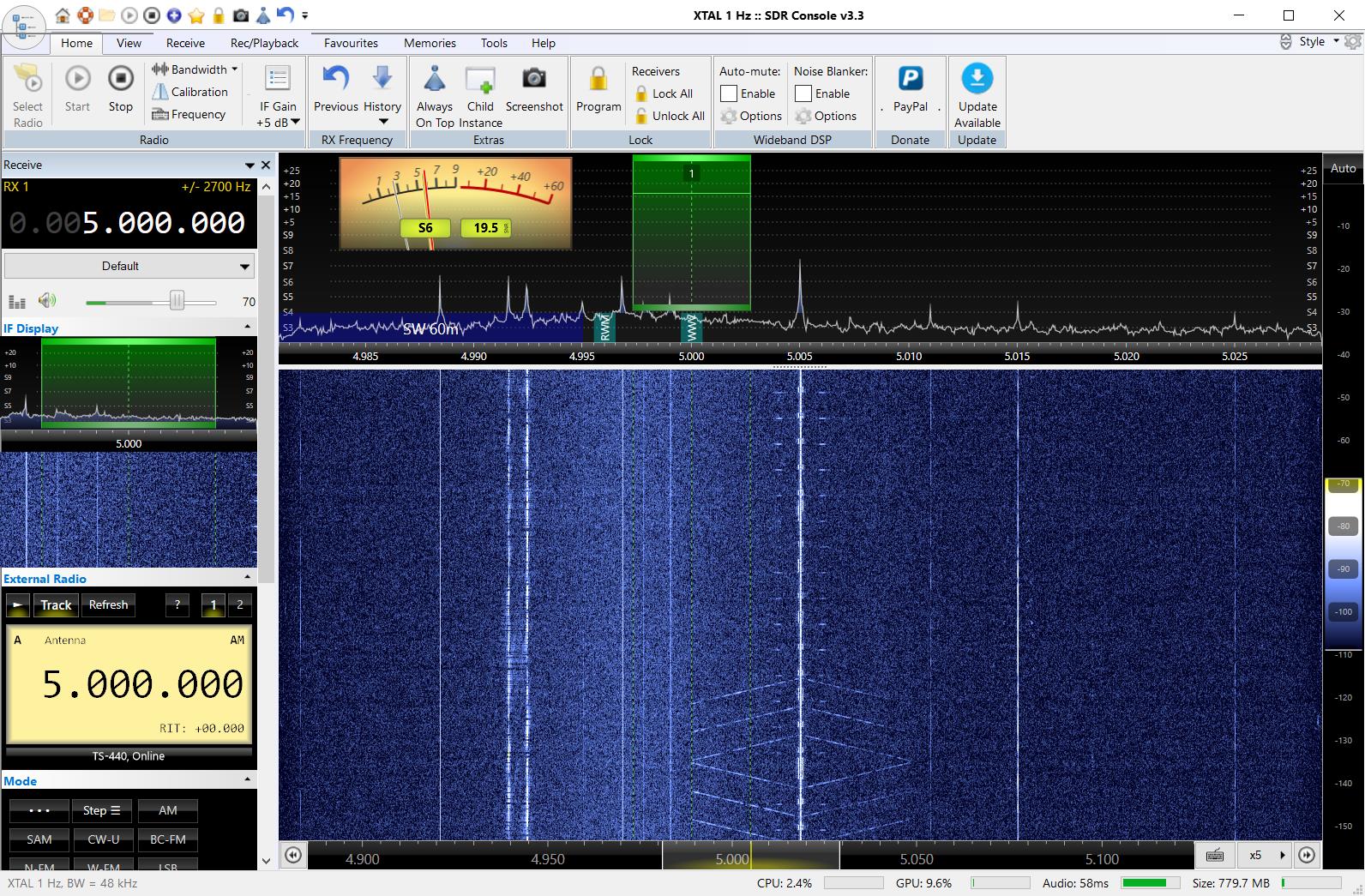Viewport: 1365px width, 896px height.
Task: Click the Update Available download icon
Action: (x=977, y=79)
